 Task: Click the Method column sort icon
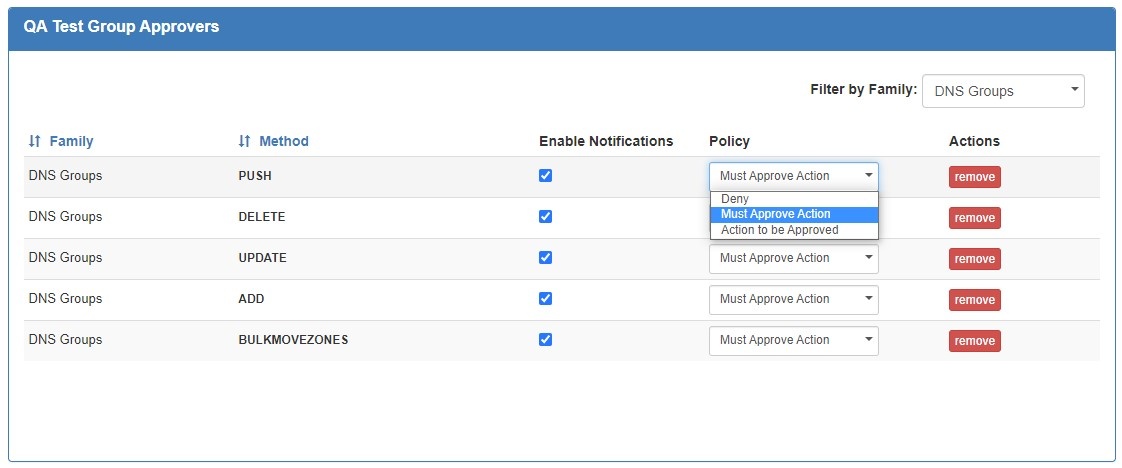(x=244, y=142)
